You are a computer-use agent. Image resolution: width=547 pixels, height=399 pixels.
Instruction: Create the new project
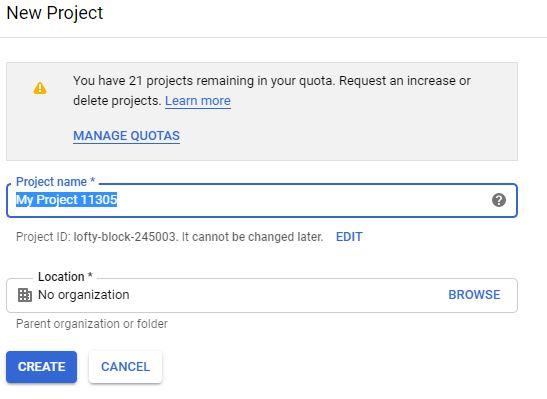tap(42, 367)
